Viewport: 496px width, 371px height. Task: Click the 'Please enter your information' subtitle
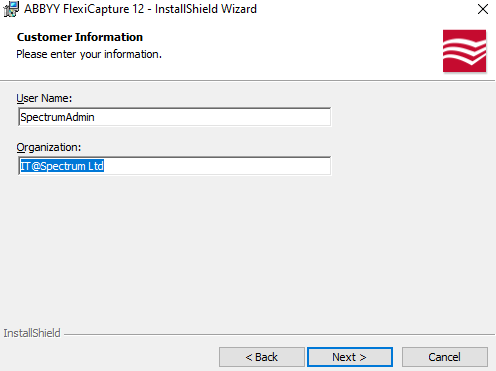[89, 54]
